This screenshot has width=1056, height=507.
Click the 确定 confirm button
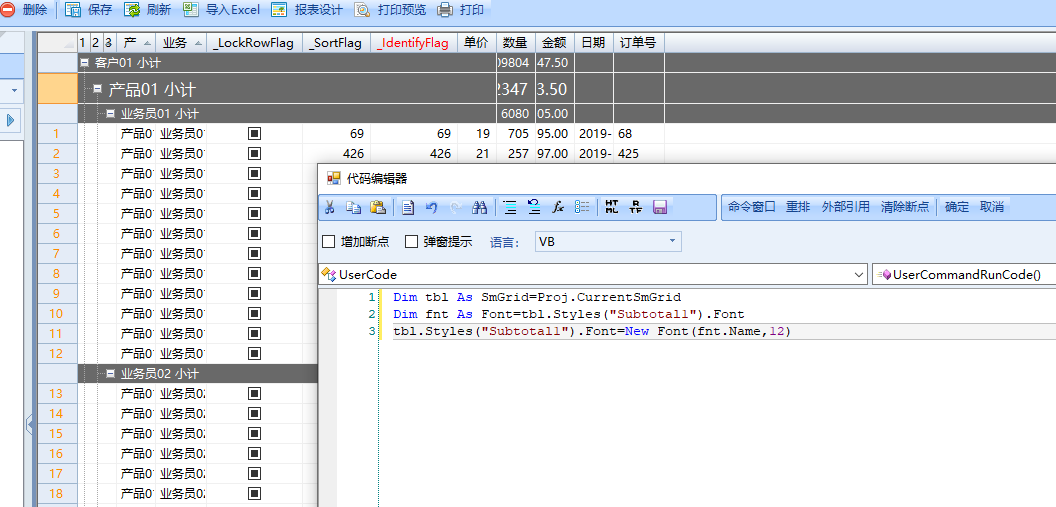click(x=957, y=207)
